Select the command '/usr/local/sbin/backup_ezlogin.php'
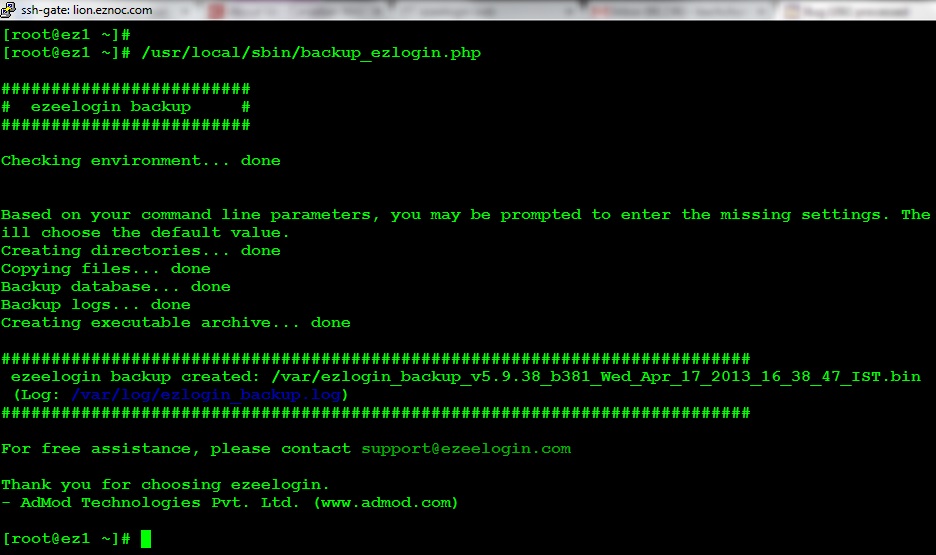The image size is (936, 555). click(311, 53)
